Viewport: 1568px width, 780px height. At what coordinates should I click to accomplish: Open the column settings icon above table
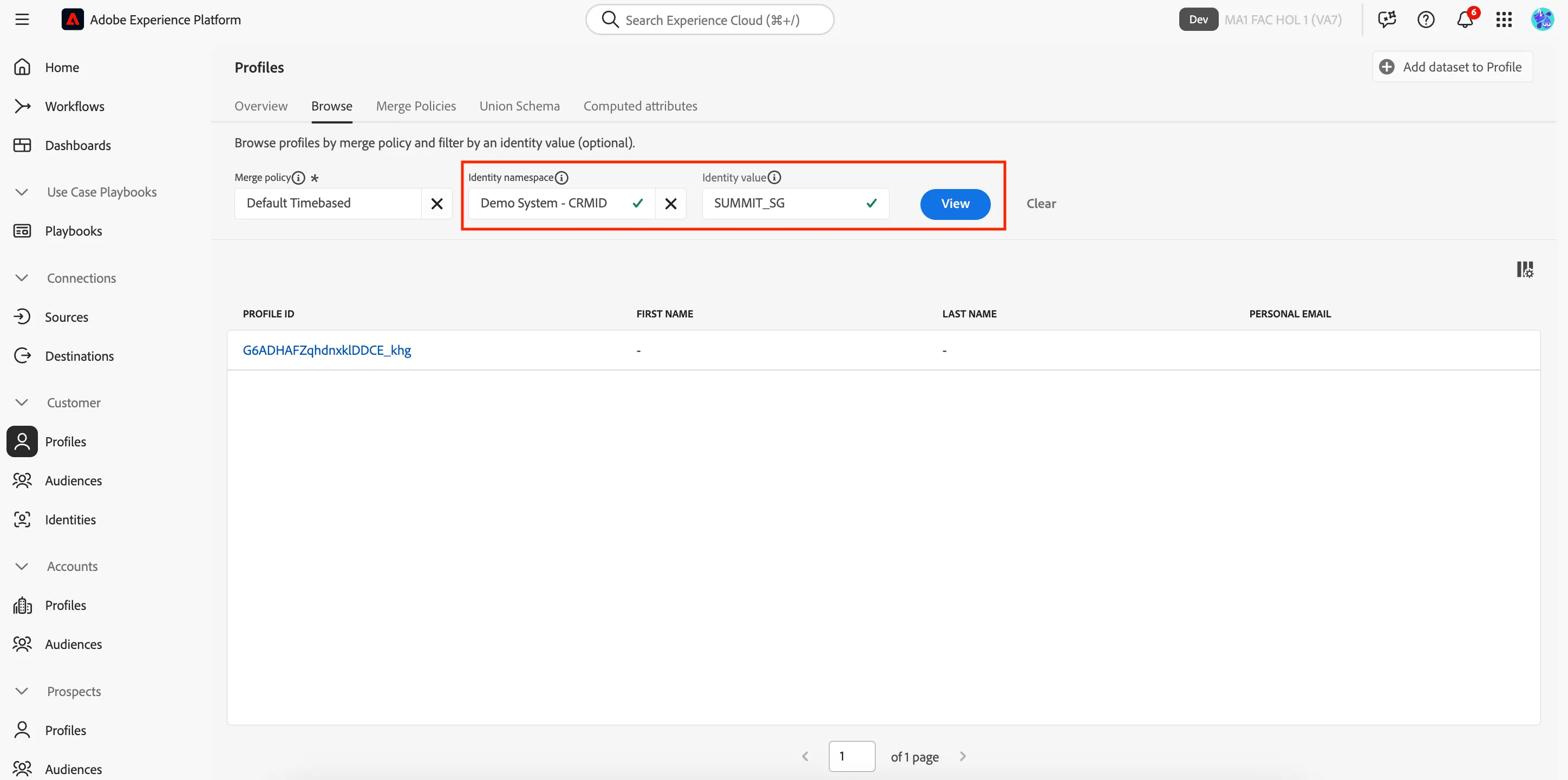click(1525, 269)
